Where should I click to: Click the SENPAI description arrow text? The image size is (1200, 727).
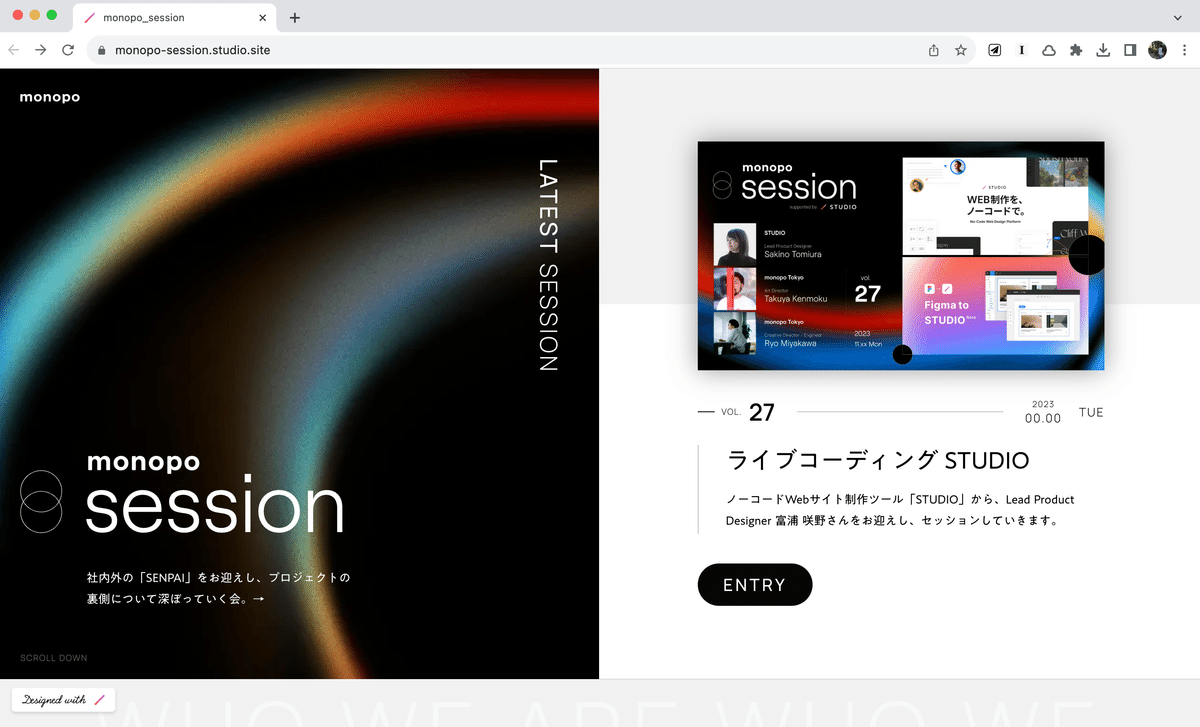[218, 589]
